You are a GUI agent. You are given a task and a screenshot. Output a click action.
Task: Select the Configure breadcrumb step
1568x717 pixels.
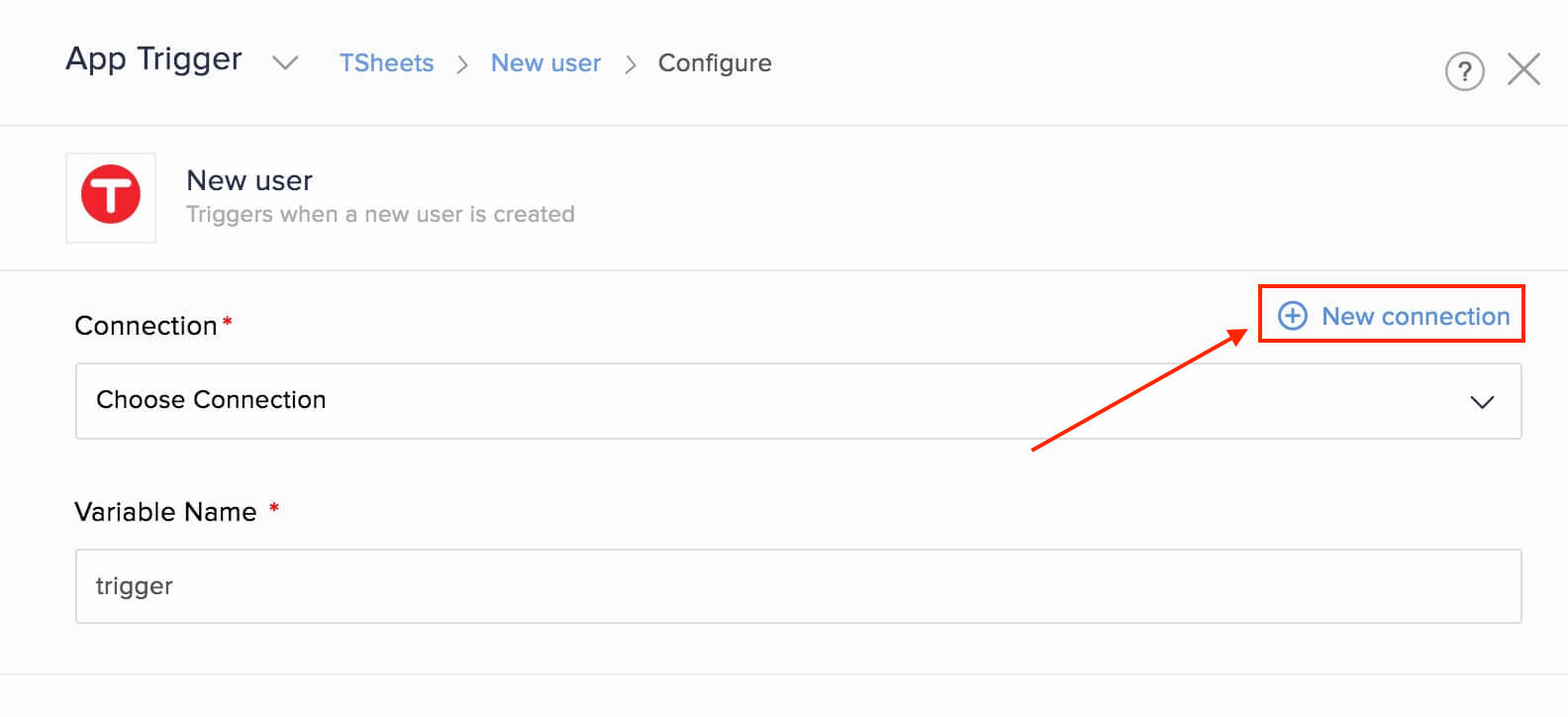point(715,63)
